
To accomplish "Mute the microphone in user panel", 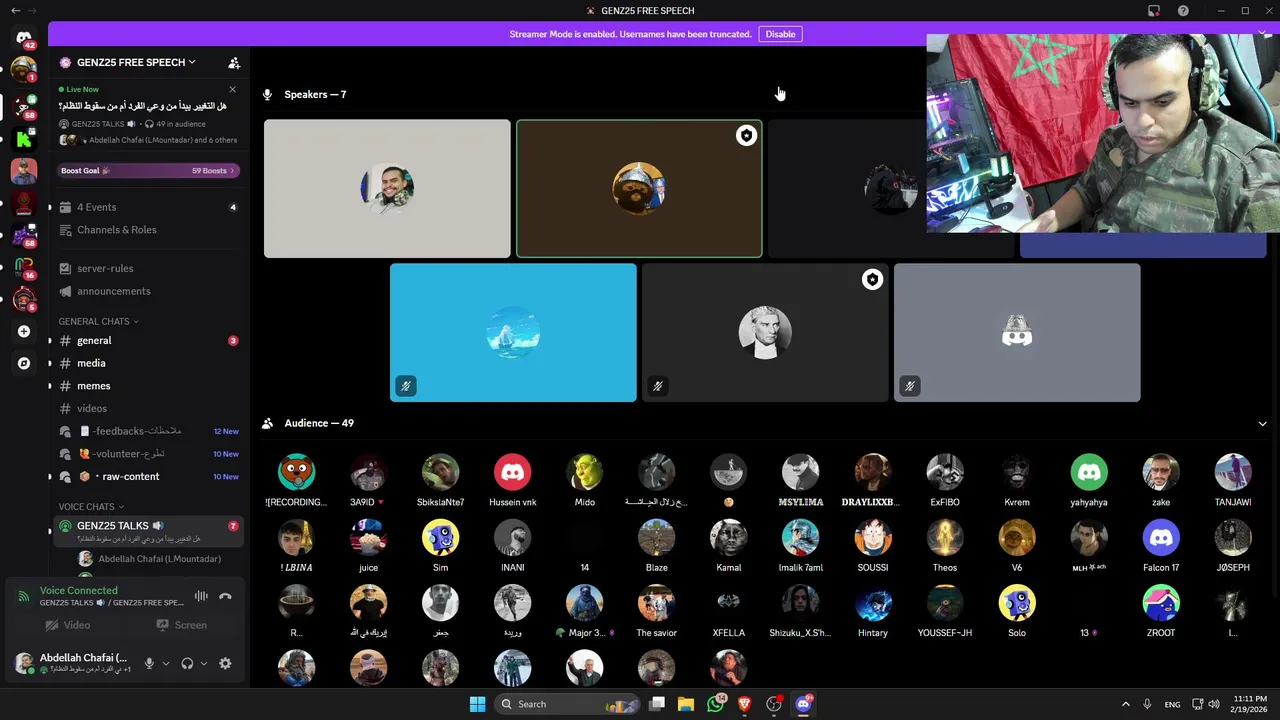I will point(149,663).
